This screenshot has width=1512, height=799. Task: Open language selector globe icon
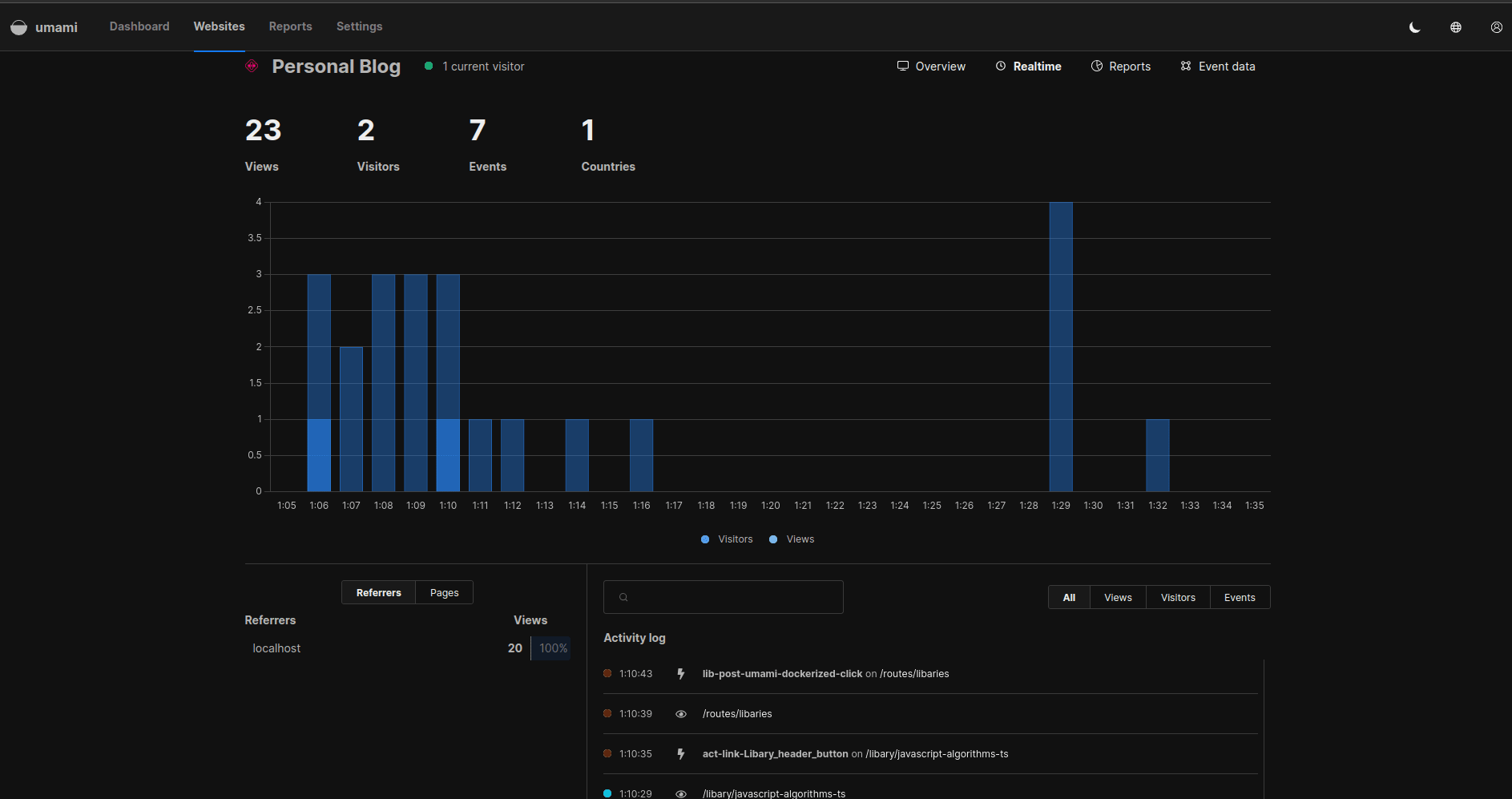1456,27
